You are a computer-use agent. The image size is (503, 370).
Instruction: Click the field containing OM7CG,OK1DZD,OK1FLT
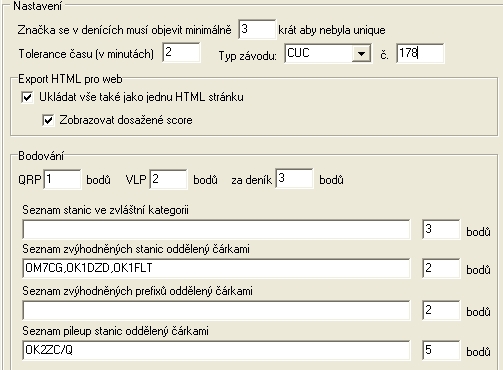216,268
